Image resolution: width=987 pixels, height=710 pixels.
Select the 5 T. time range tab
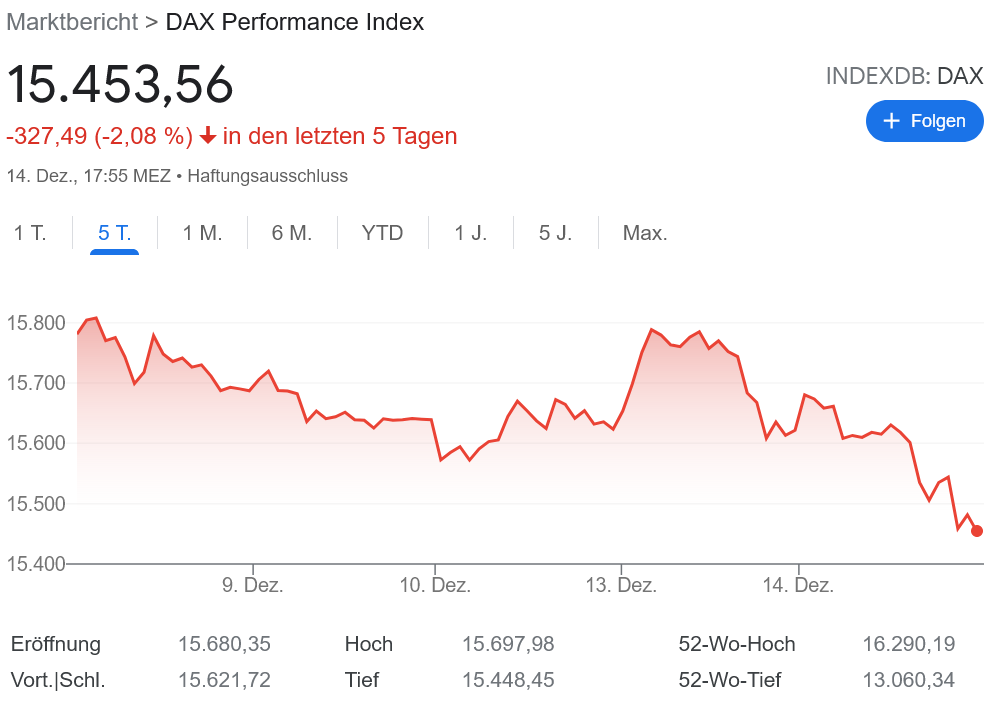point(114,233)
